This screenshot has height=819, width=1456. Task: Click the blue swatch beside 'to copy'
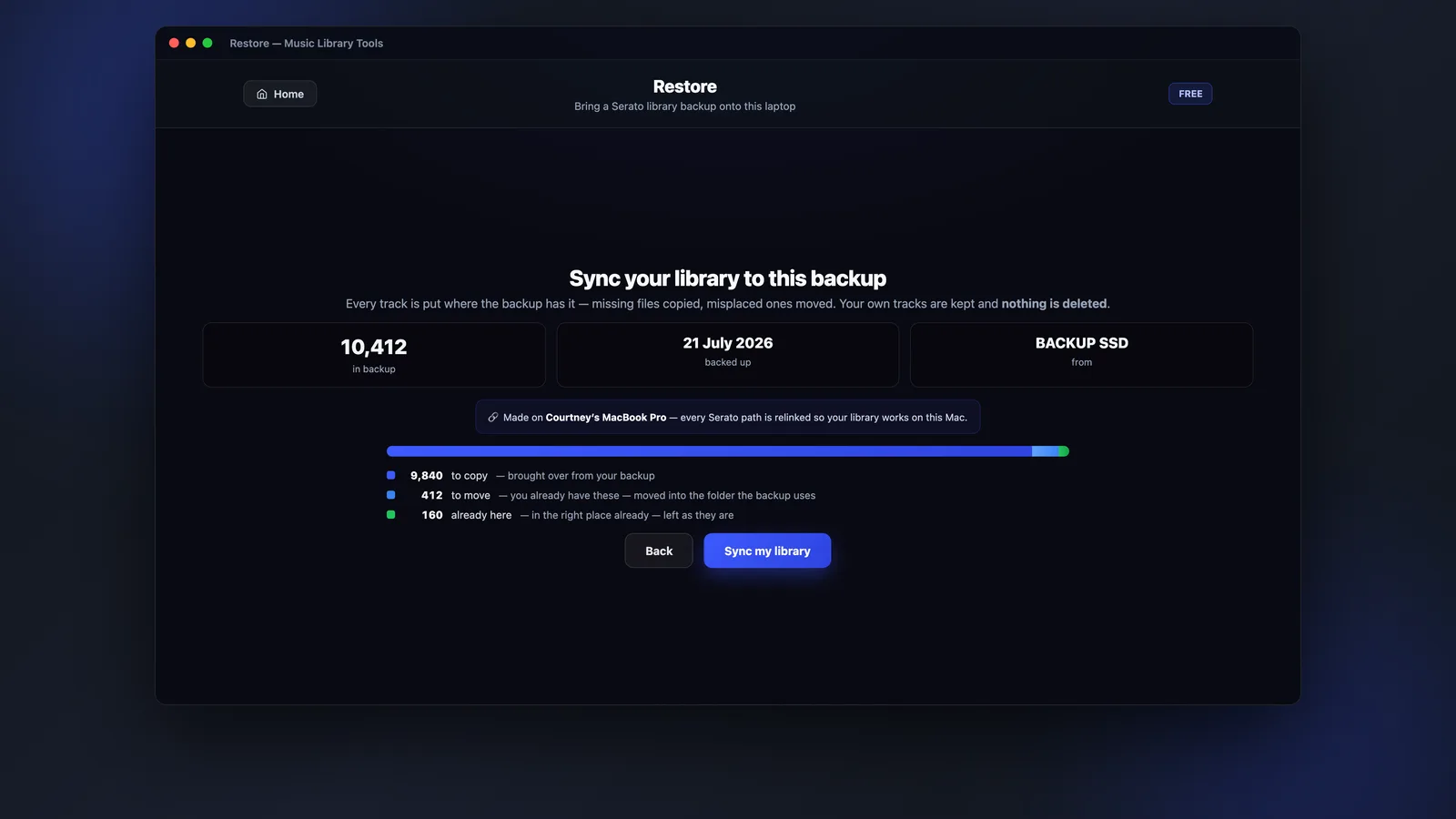pos(391,475)
